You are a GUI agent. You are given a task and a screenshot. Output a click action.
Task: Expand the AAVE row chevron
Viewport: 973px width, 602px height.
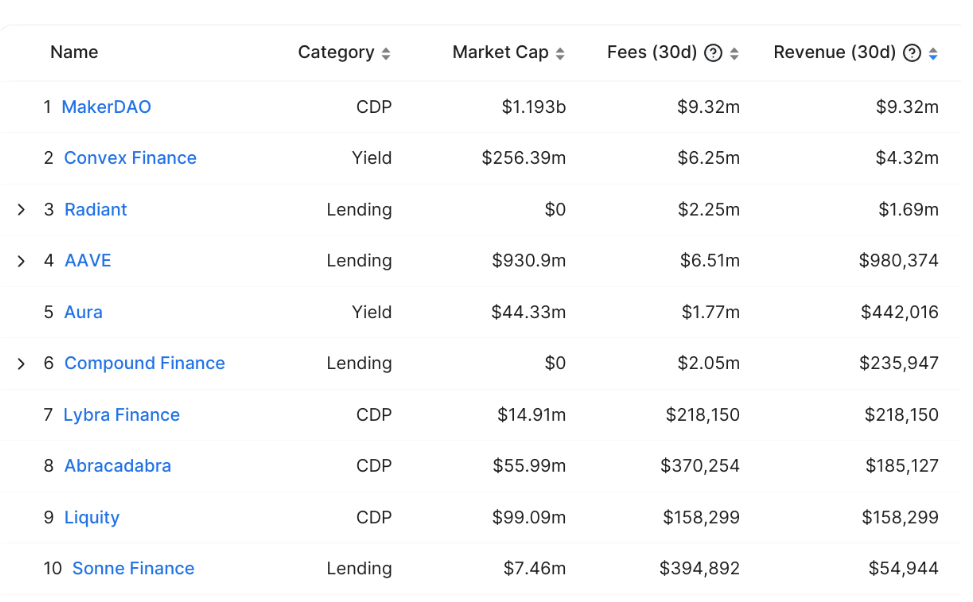click(x=21, y=261)
